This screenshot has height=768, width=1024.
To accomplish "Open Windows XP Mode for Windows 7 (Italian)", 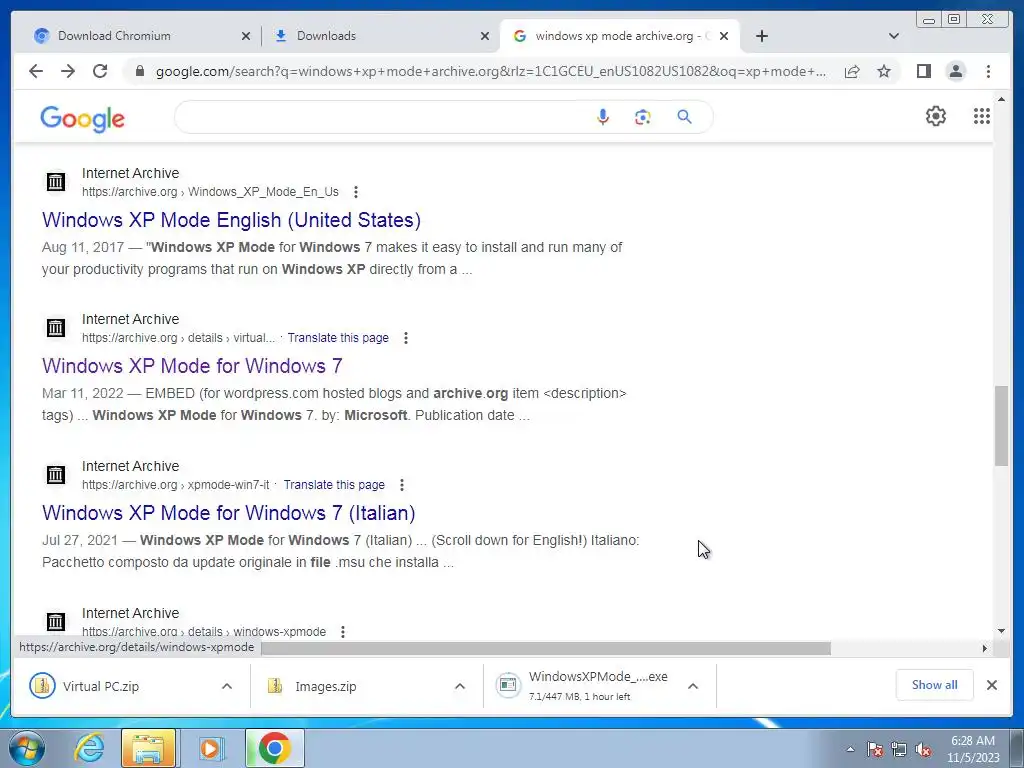I will point(229,513).
